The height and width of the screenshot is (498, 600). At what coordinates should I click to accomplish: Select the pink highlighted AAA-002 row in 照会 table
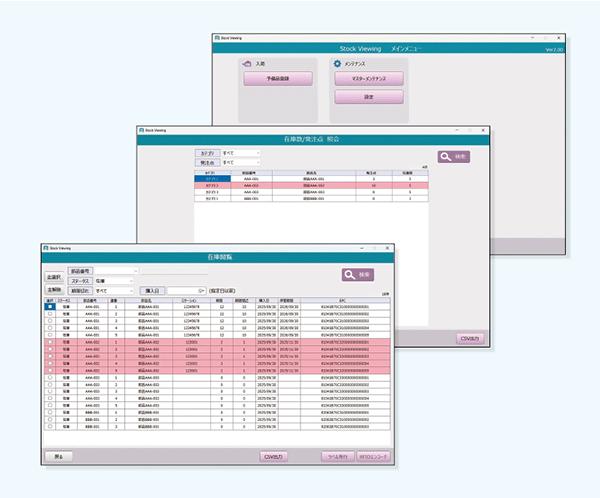tap(300, 186)
